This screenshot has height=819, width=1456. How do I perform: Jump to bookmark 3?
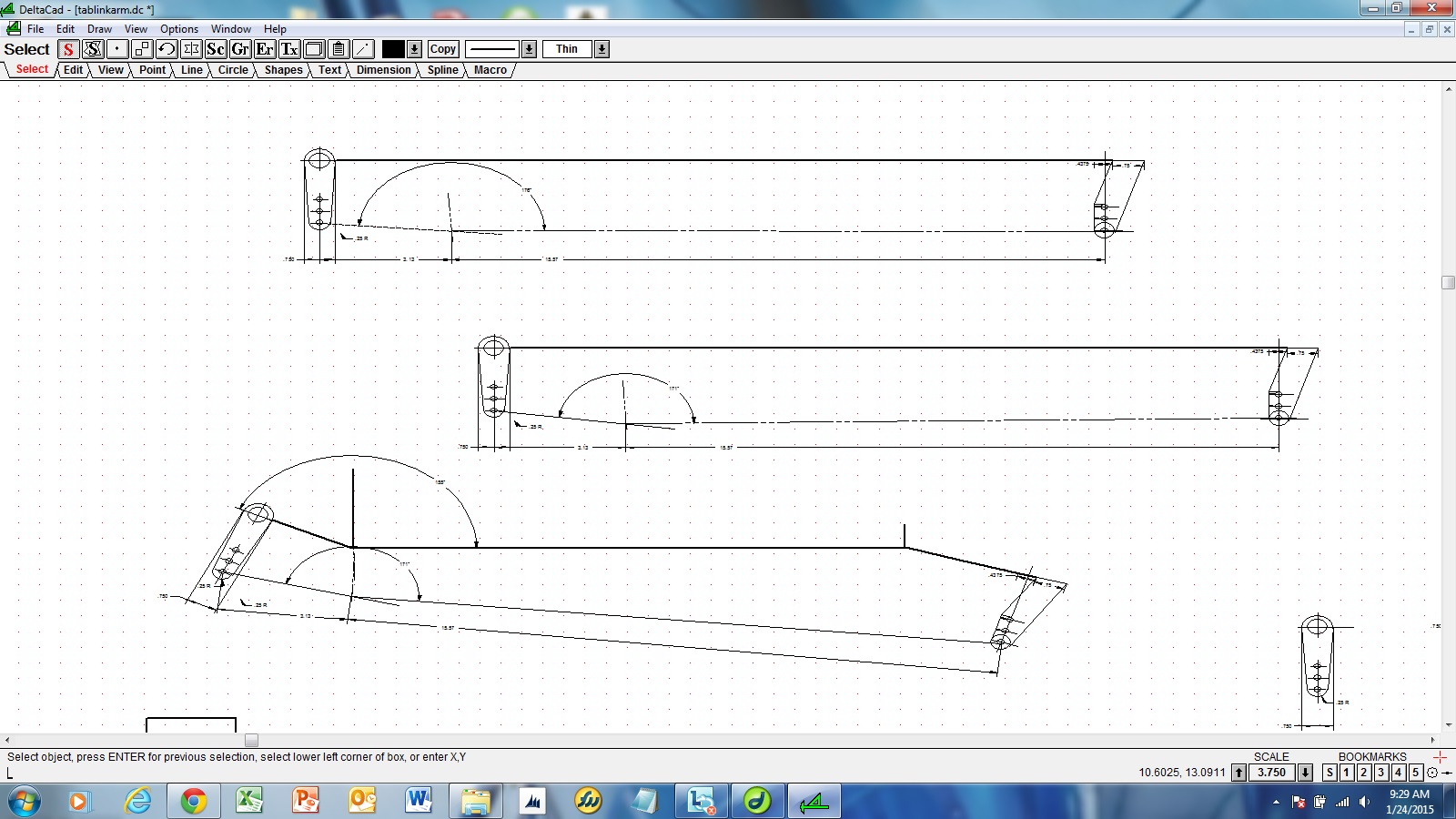[1380, 773]
